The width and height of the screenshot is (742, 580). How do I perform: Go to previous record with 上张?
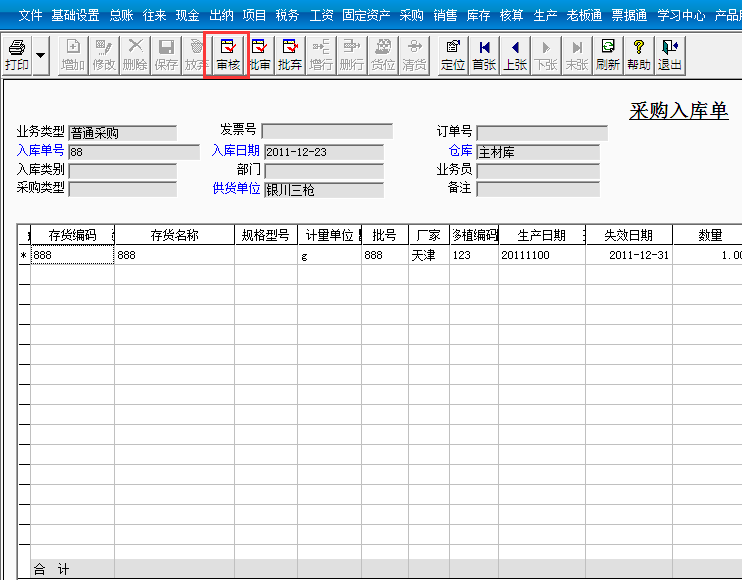click(x=515, y=55)
